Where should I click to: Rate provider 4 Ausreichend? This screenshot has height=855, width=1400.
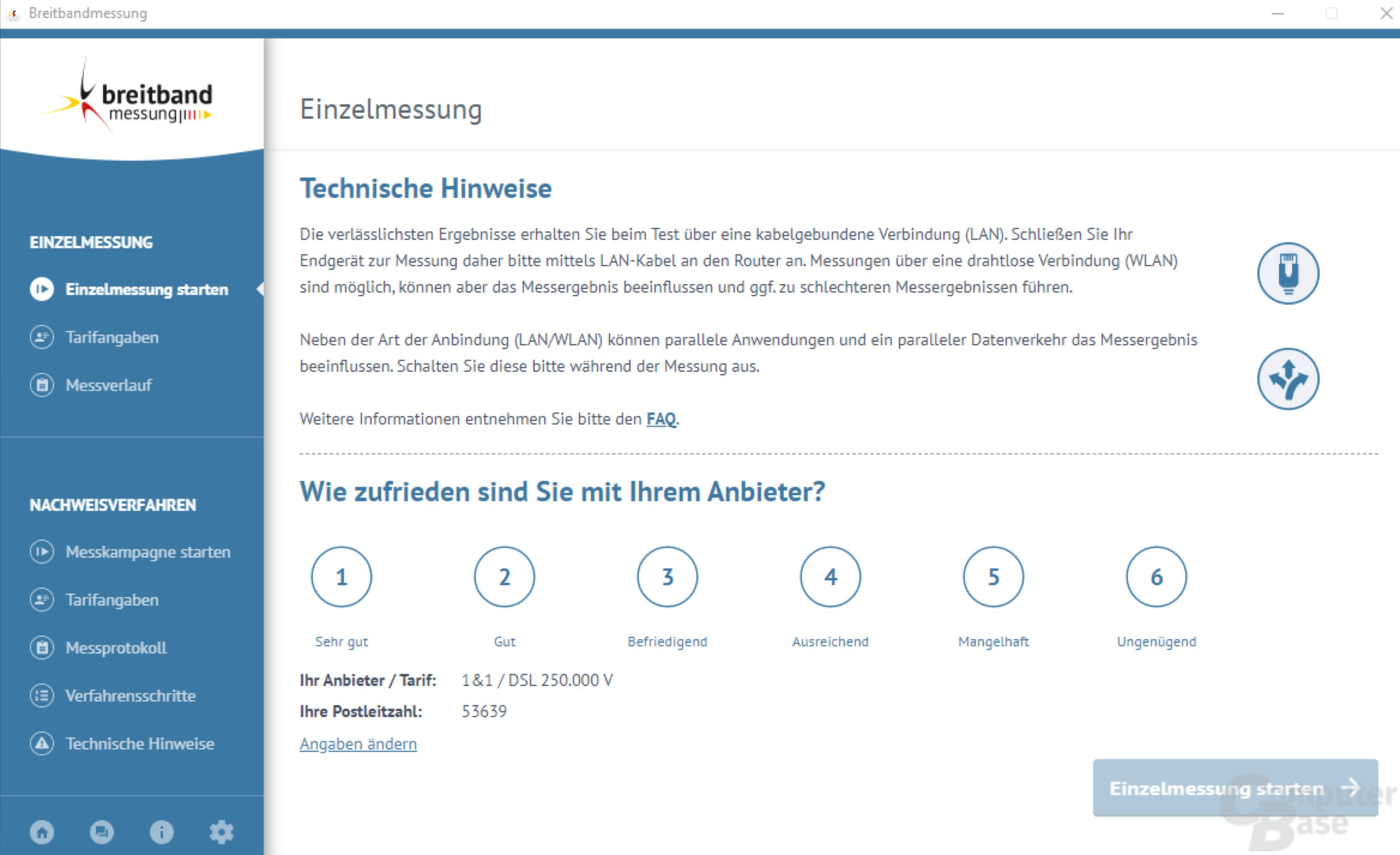(x=831, y=577)
